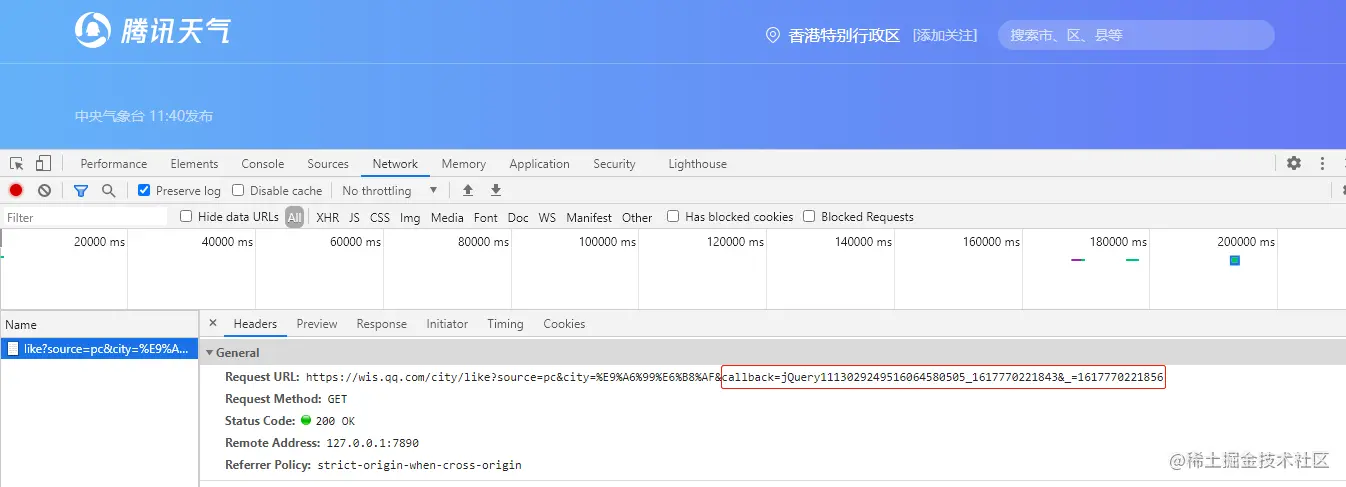The width and height of the screenshot is (1346, 487).
Task: Click the Request URL value
Action: (735, 377)
